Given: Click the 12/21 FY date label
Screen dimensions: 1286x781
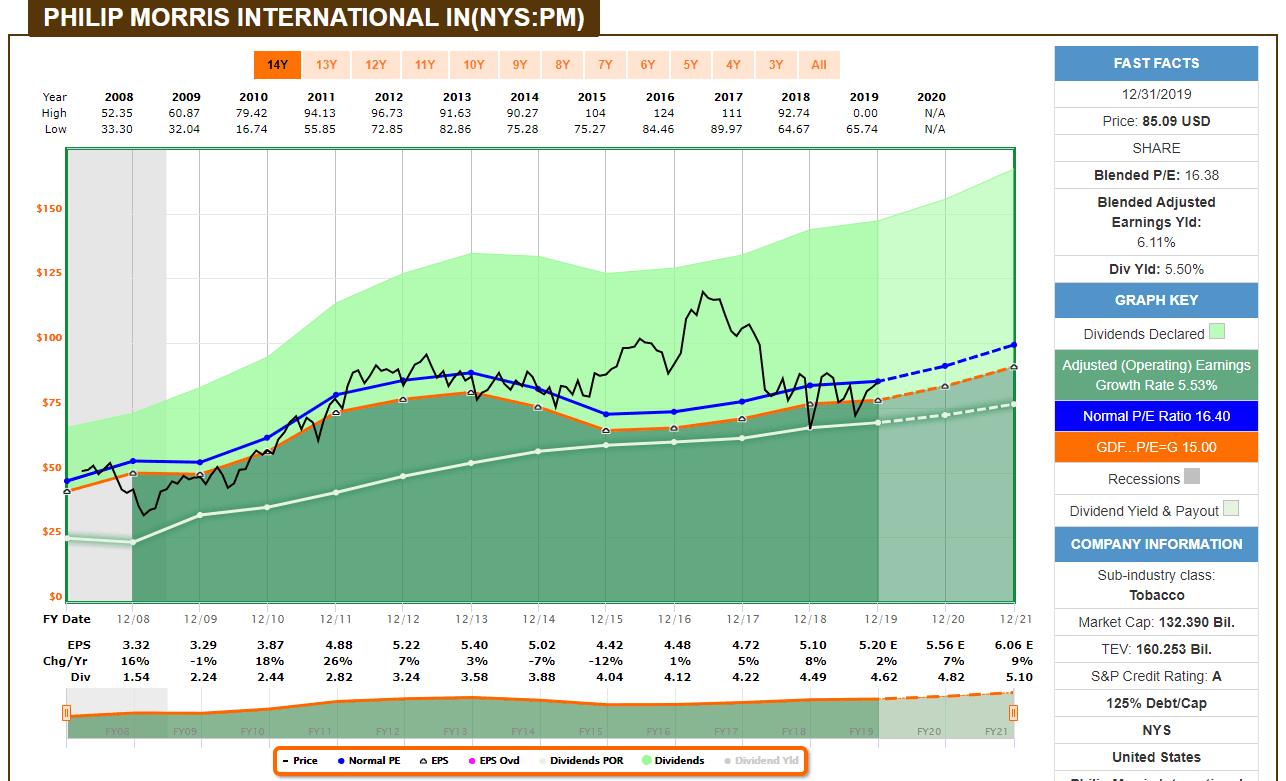Looking at the screenshot, I should (x=1014, y=619).
